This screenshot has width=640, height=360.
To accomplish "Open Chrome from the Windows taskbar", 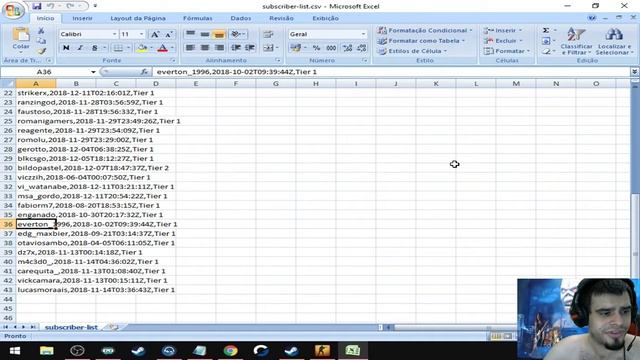I will coord(230,351).
